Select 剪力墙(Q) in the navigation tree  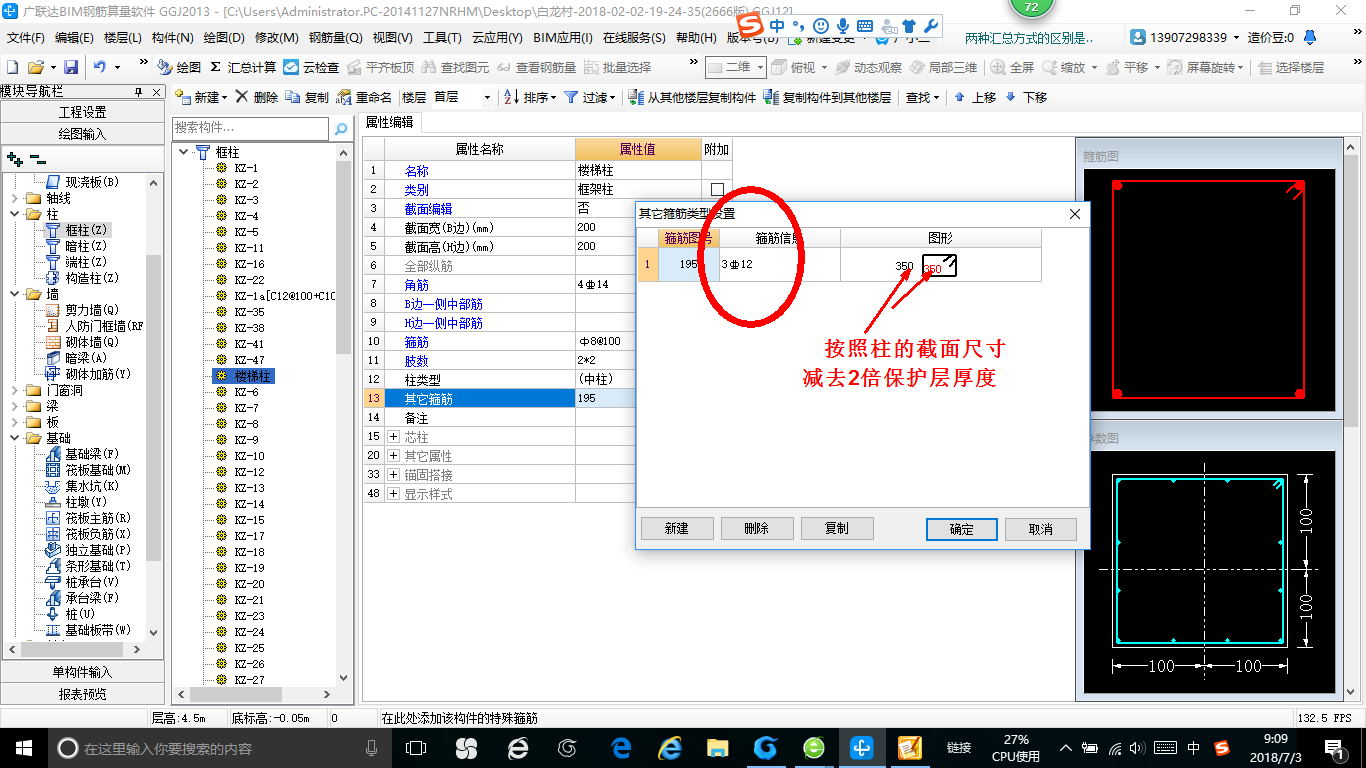pos(81,310)
